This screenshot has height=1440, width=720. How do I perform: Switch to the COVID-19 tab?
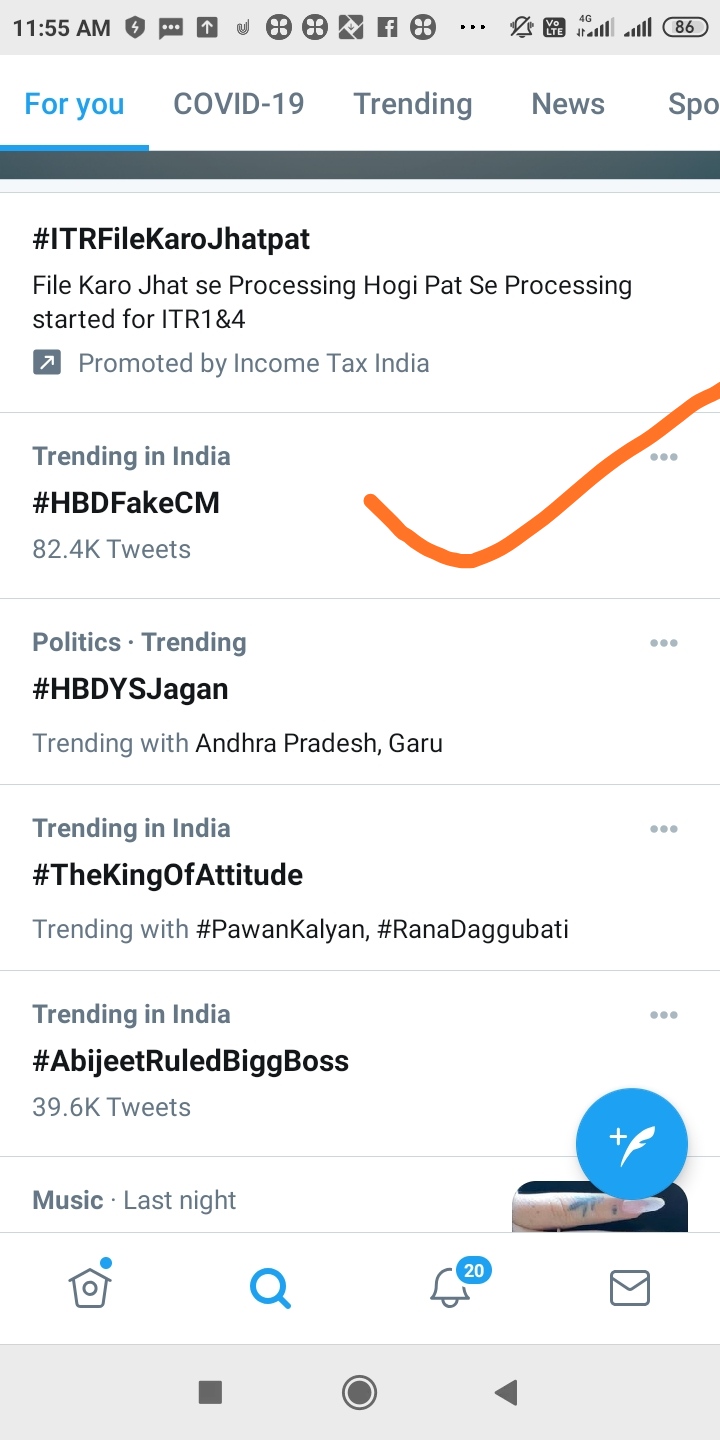239,104
